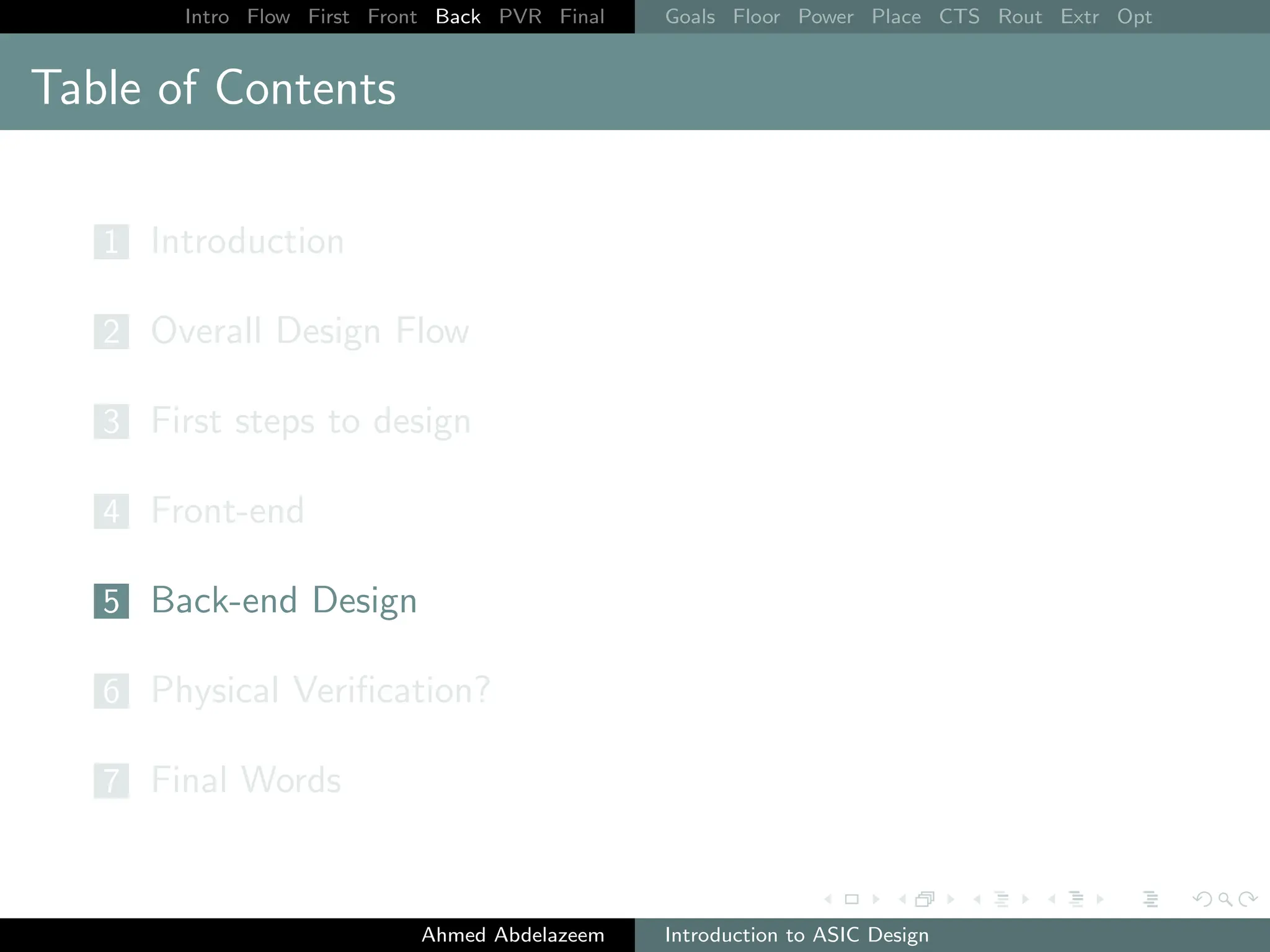Jump to the CTS subsection
The height and width of the screenshot is (952, 1270).
[959, 17]
